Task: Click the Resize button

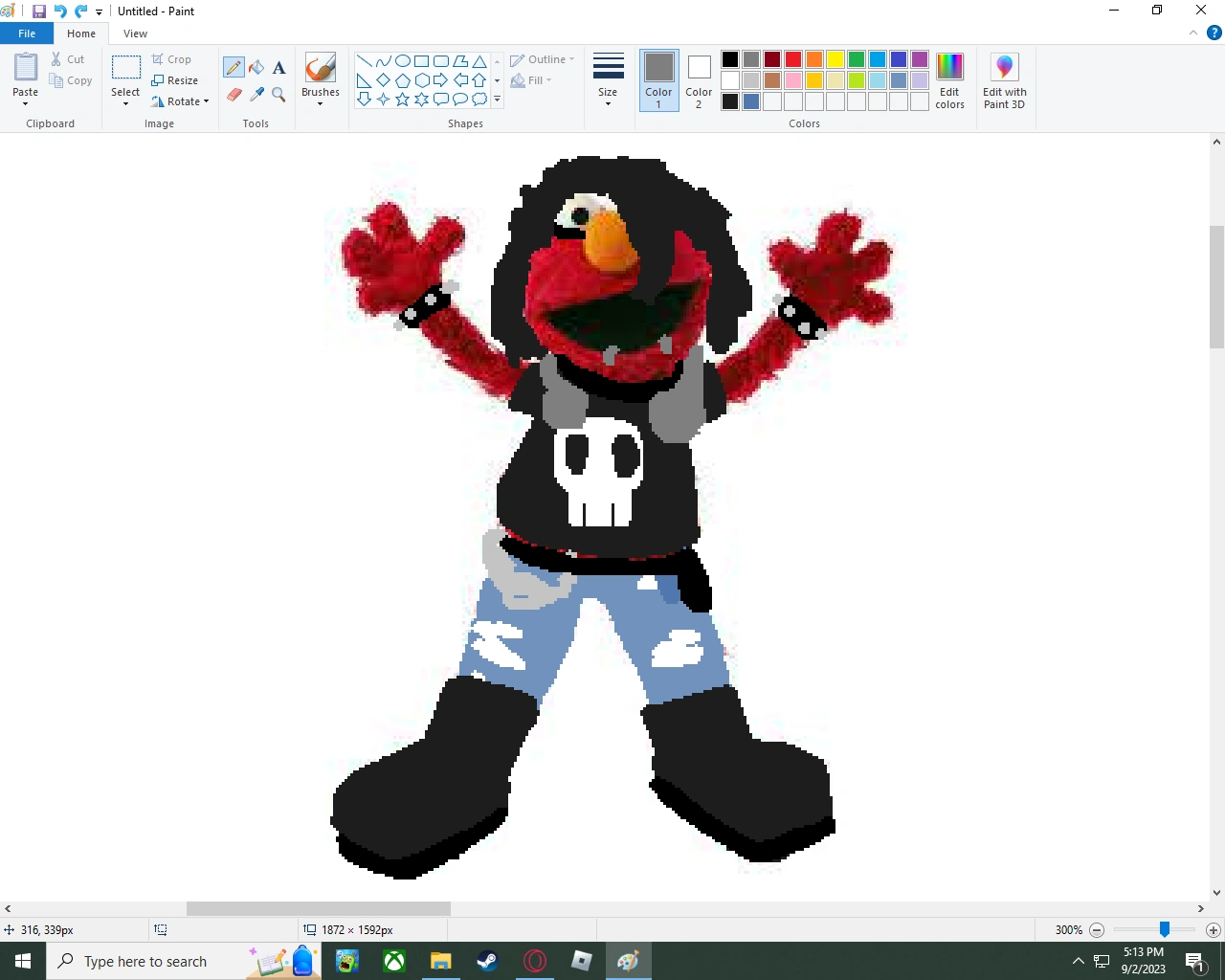Action: coord(177,79)
